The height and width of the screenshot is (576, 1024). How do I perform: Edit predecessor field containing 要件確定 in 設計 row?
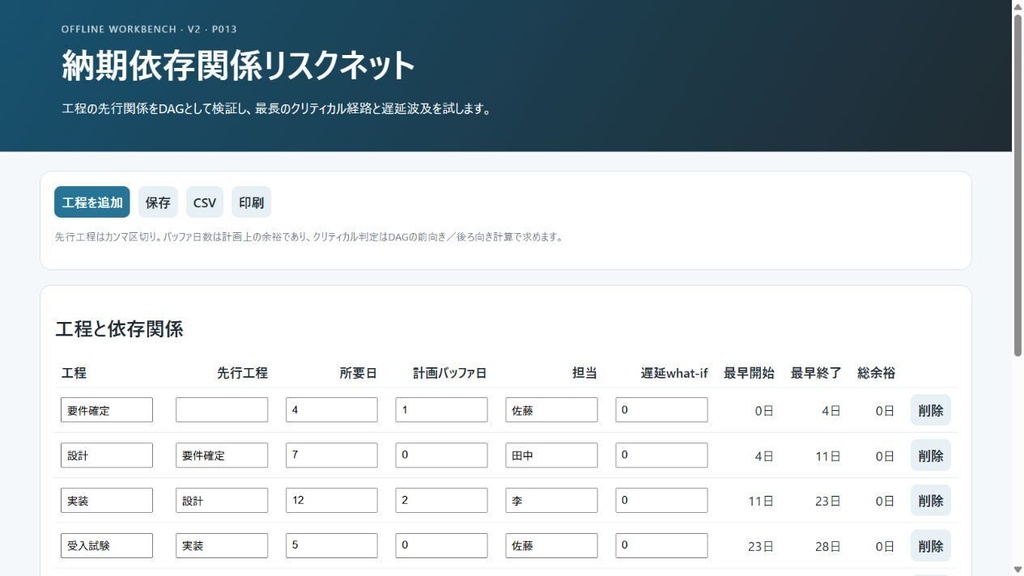click(221, 455)
